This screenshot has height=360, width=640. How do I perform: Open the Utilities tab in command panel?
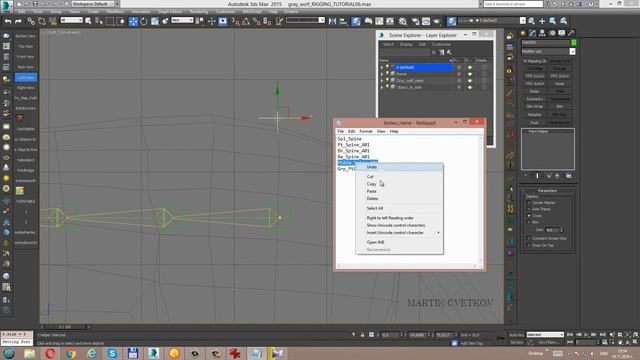571,33
